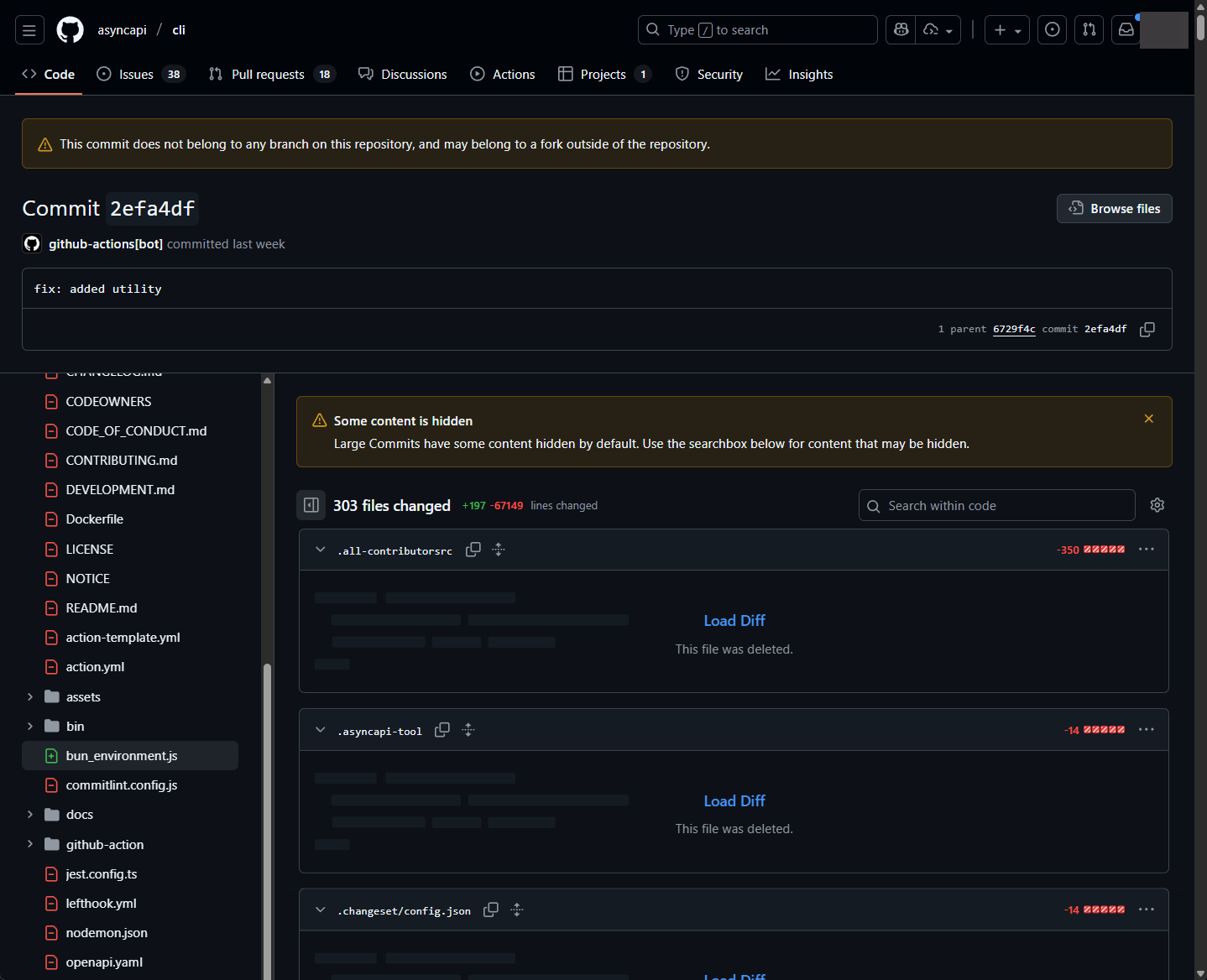Focus the Search within code field

click(x=997, y=505)
